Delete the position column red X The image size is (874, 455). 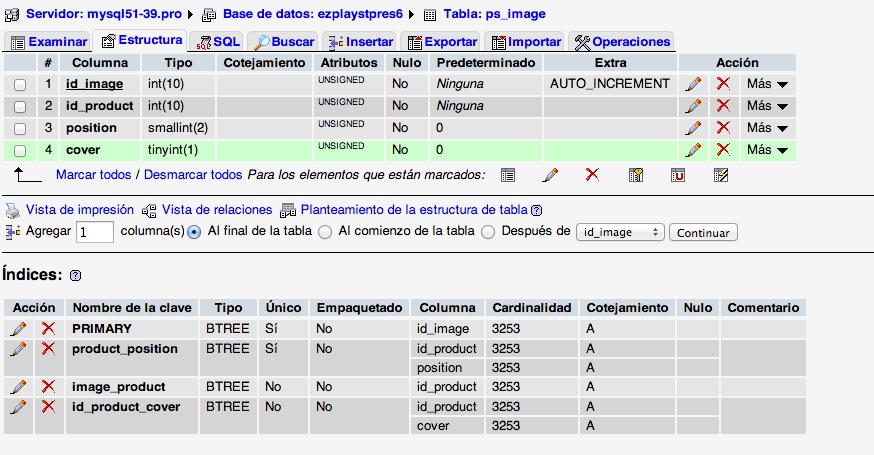pos(724,127)
